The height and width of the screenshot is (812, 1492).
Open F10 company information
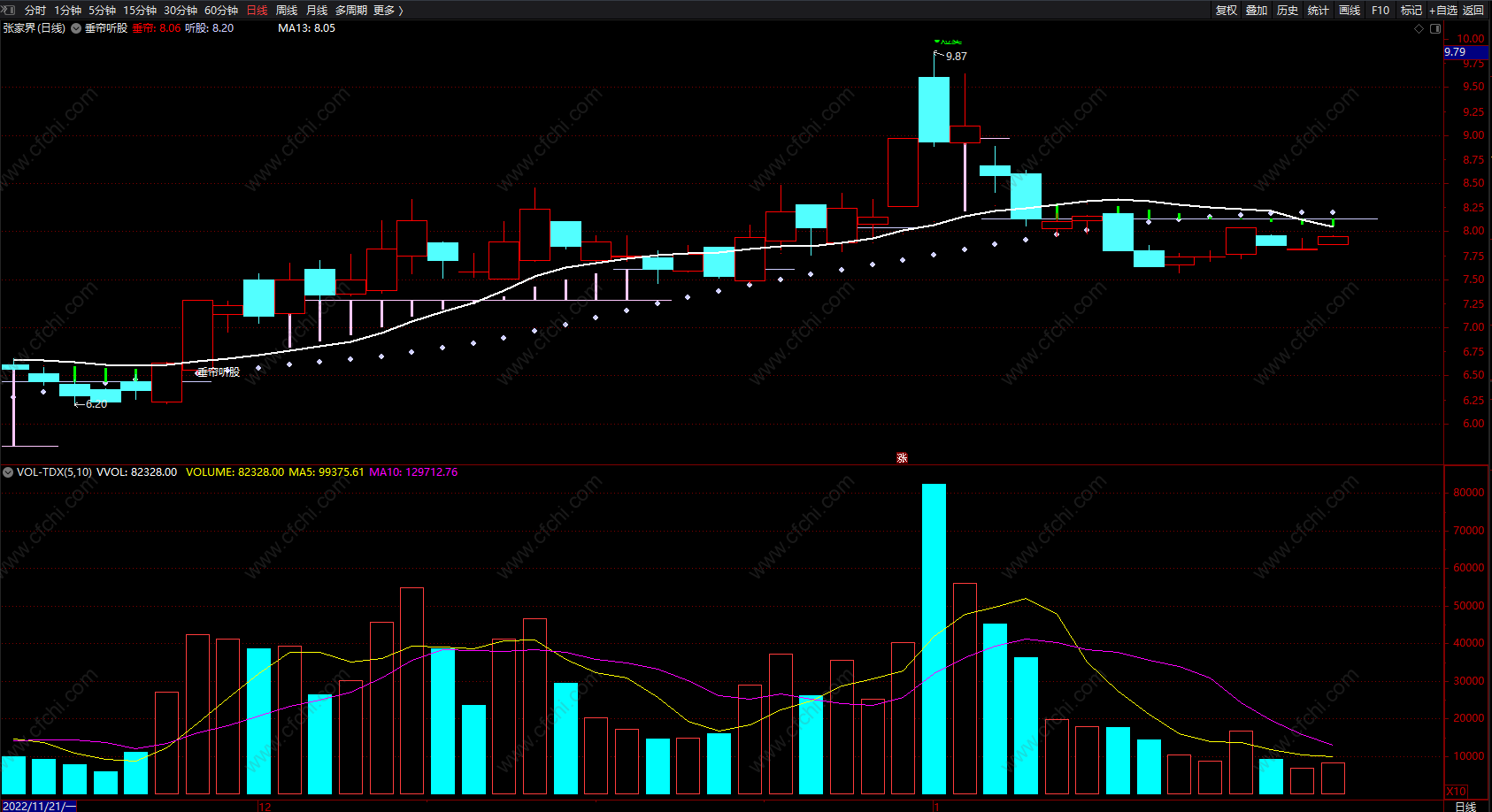[1380, 11]
